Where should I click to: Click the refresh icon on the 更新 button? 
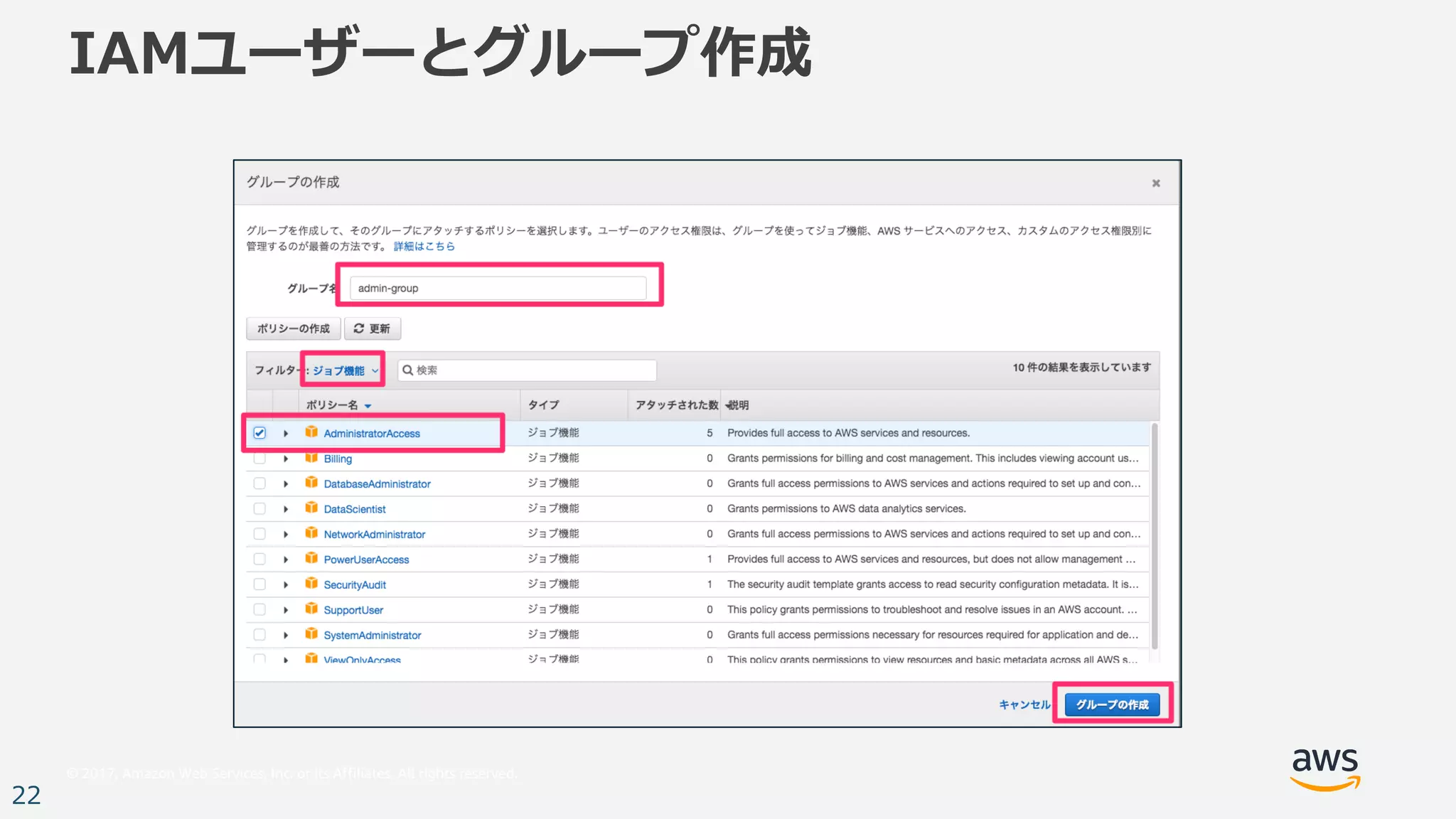(x=359, y=328)
